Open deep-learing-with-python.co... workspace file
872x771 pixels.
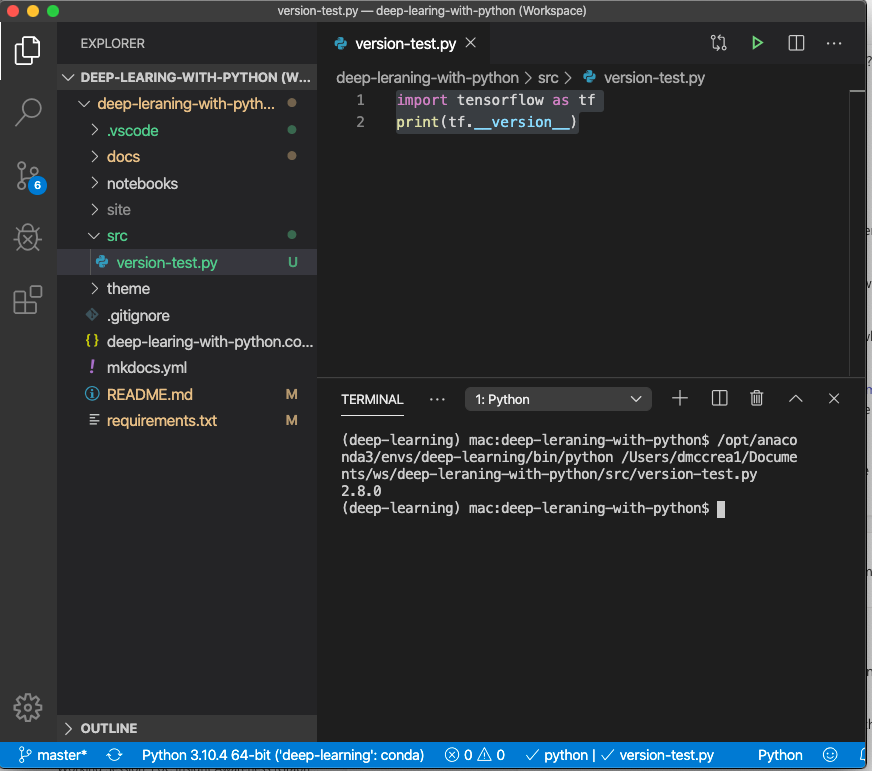(187, 341)
